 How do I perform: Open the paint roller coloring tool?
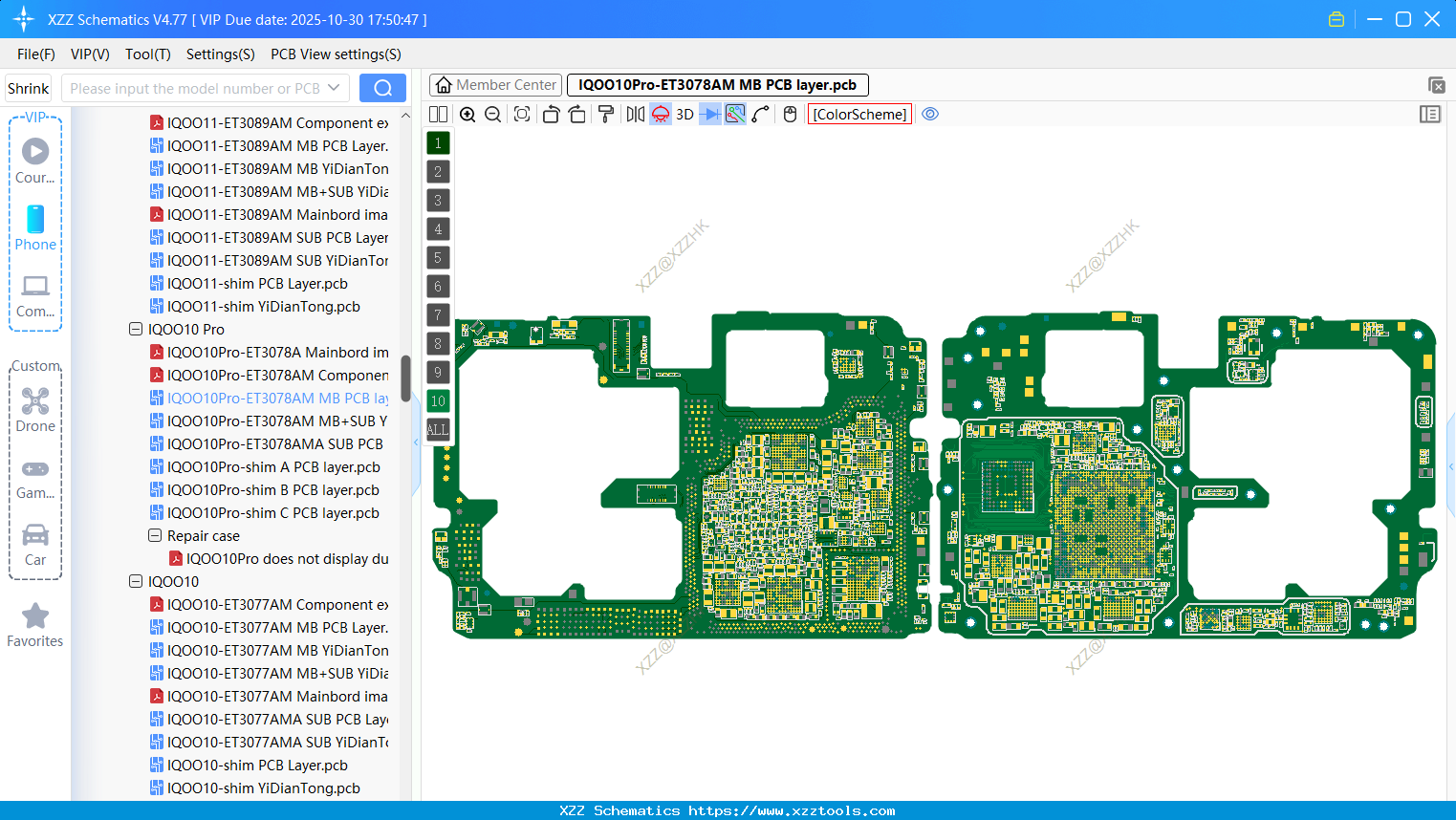(x=605, y=114)
